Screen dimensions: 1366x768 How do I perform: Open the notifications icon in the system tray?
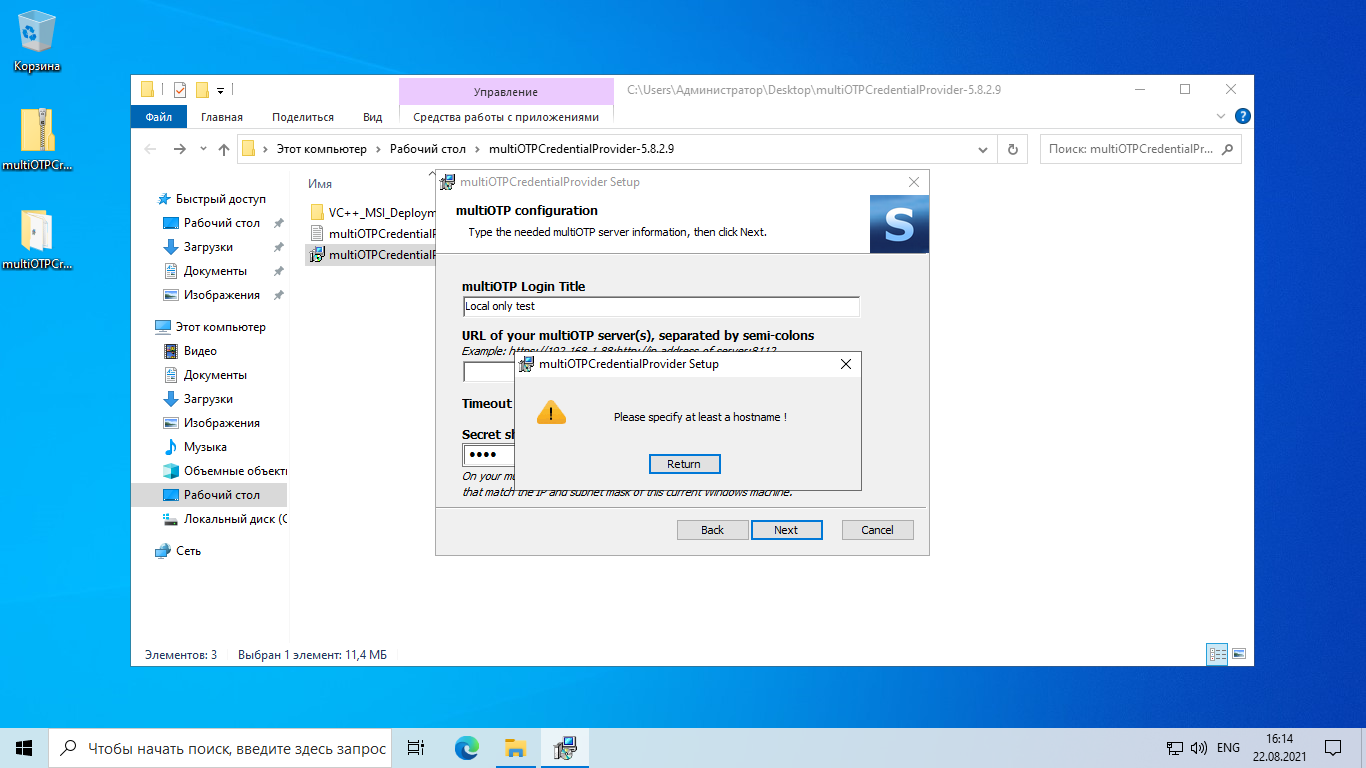tap(1332, 747)
